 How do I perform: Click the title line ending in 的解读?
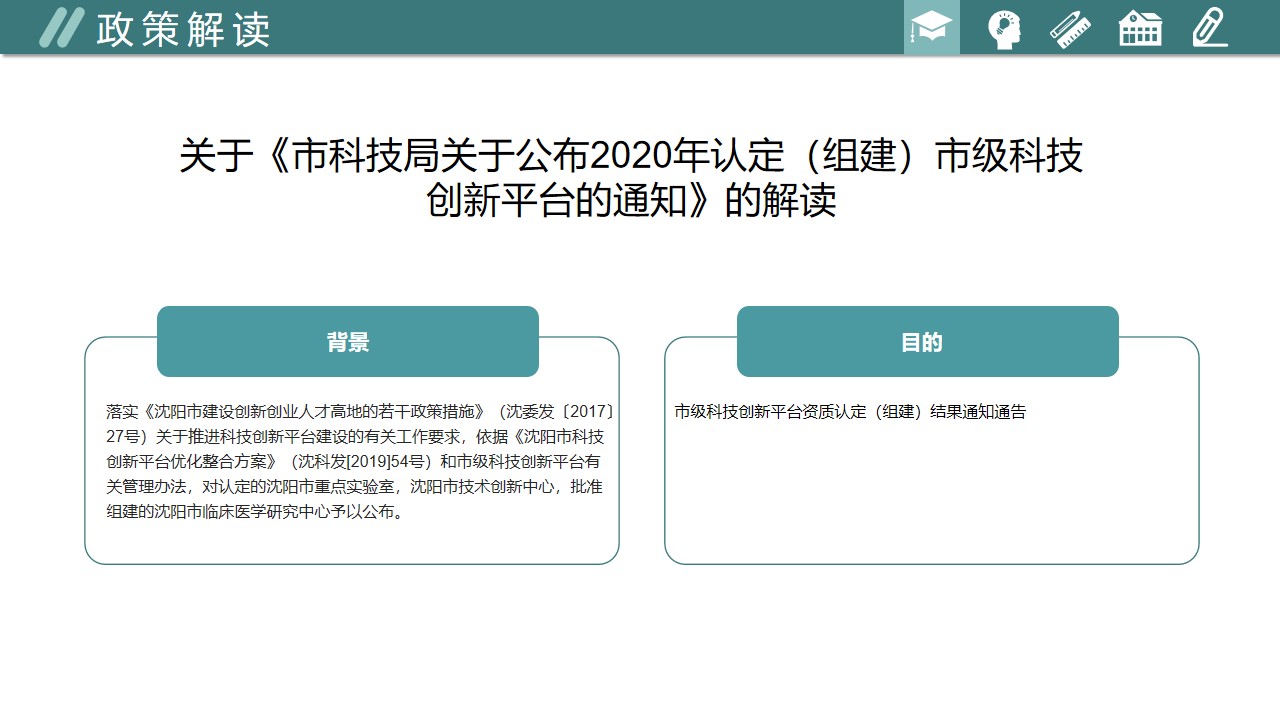pos(630,201)
